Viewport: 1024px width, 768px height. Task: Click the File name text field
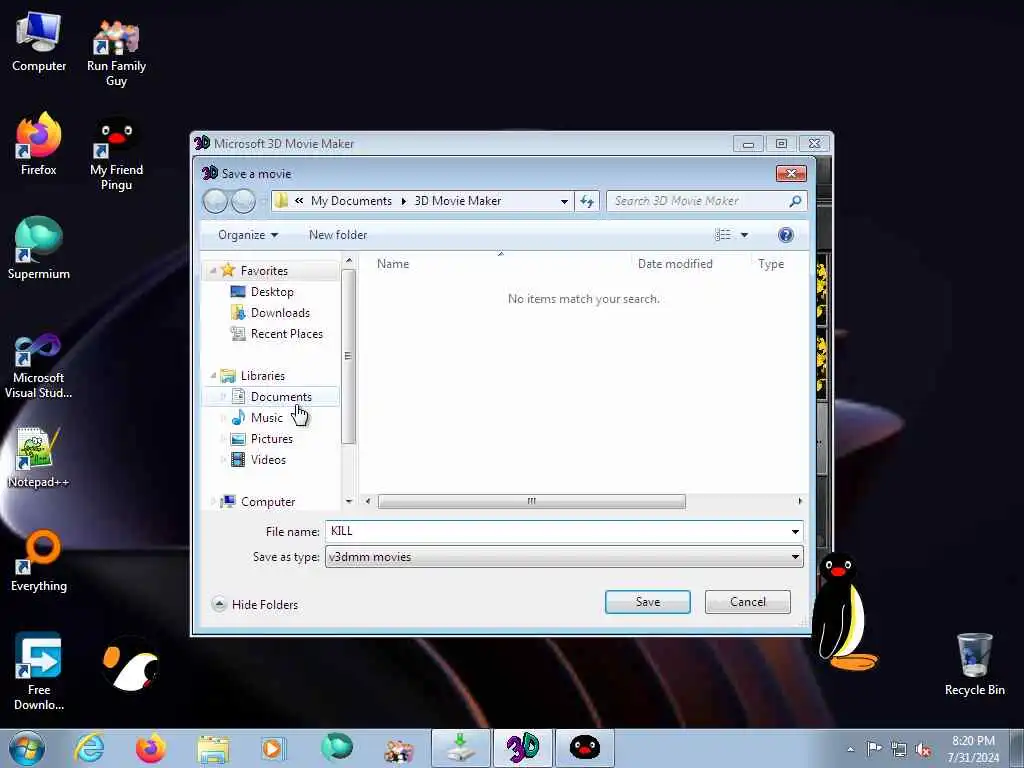coord(556,532)
